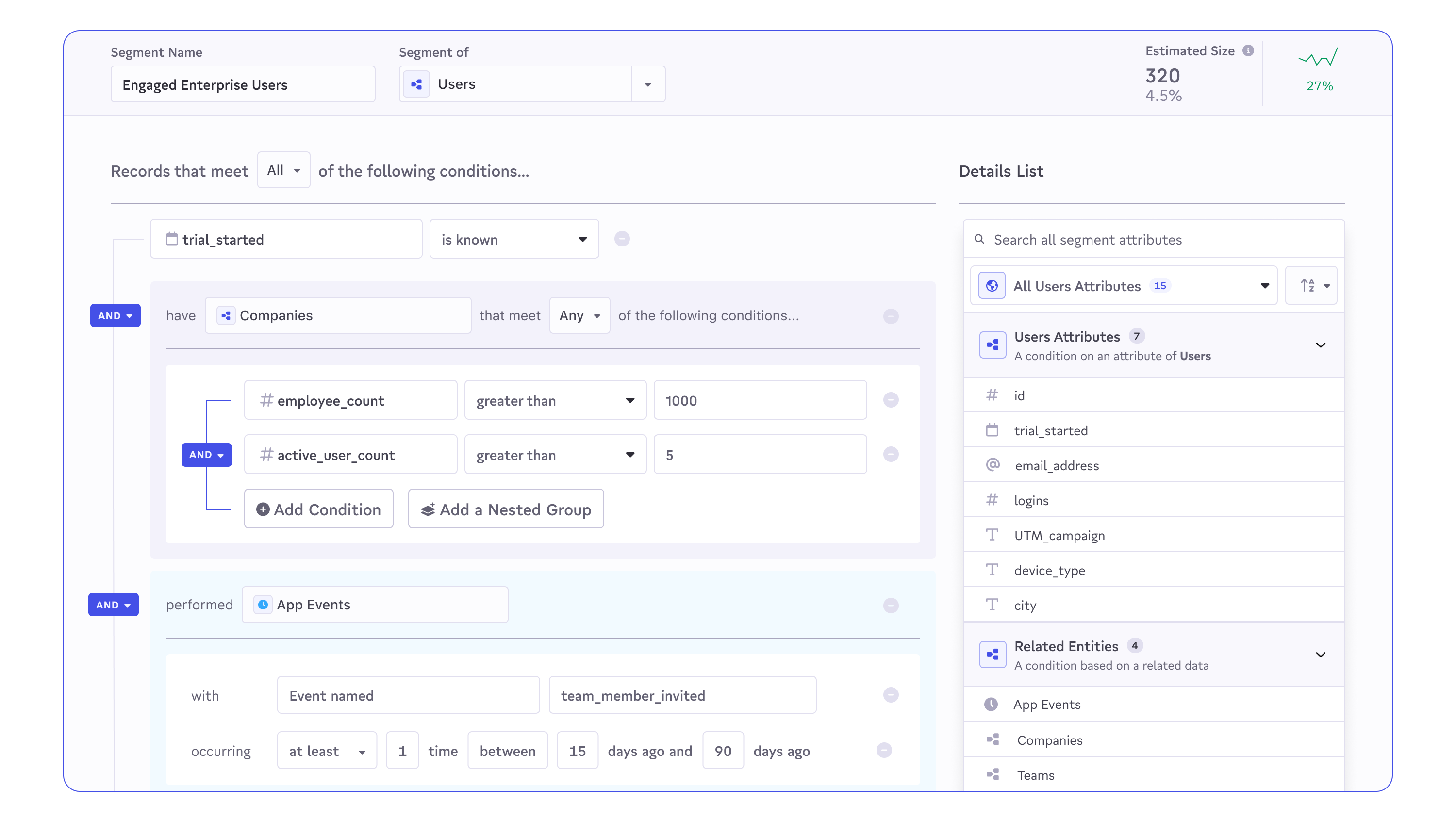Image resolution: width=1456 pixels, height=821 pixels.
Task: Toggle the AND operator before App Events
Action: point(113,605)
